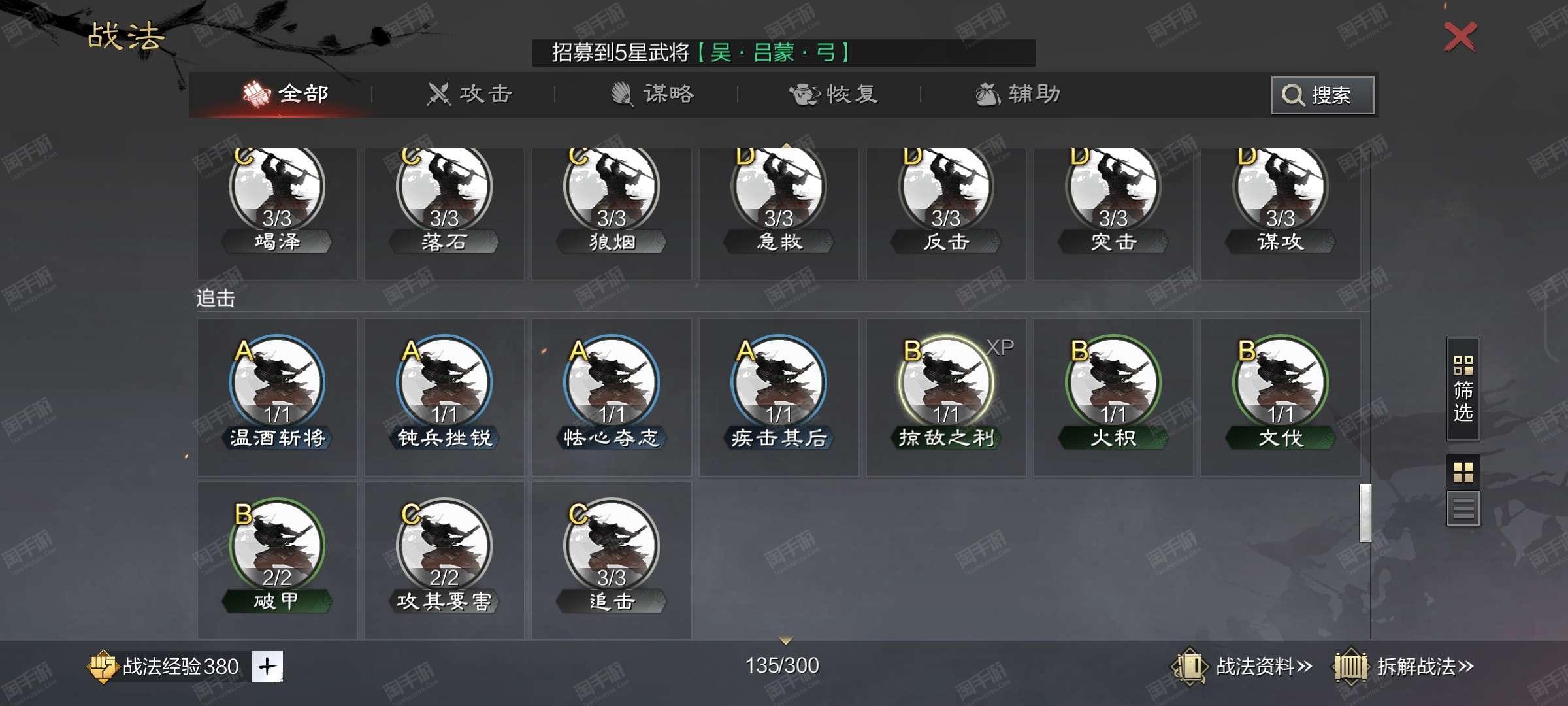Expand list with bottom down arrow
This screenshot has width=1568, height=706.
tap(786, 639)
